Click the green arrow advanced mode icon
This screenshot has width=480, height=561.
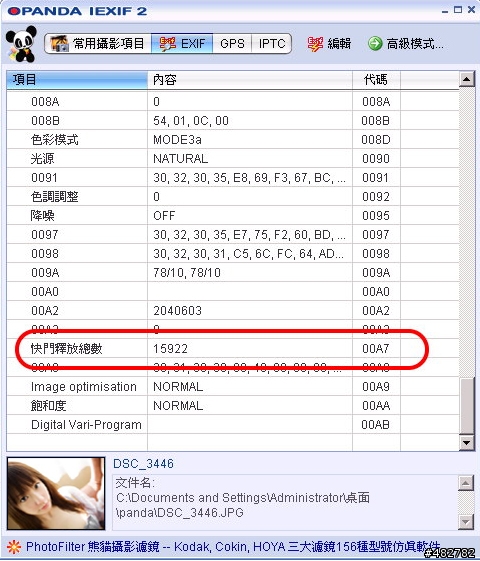[x=375, y=44]
